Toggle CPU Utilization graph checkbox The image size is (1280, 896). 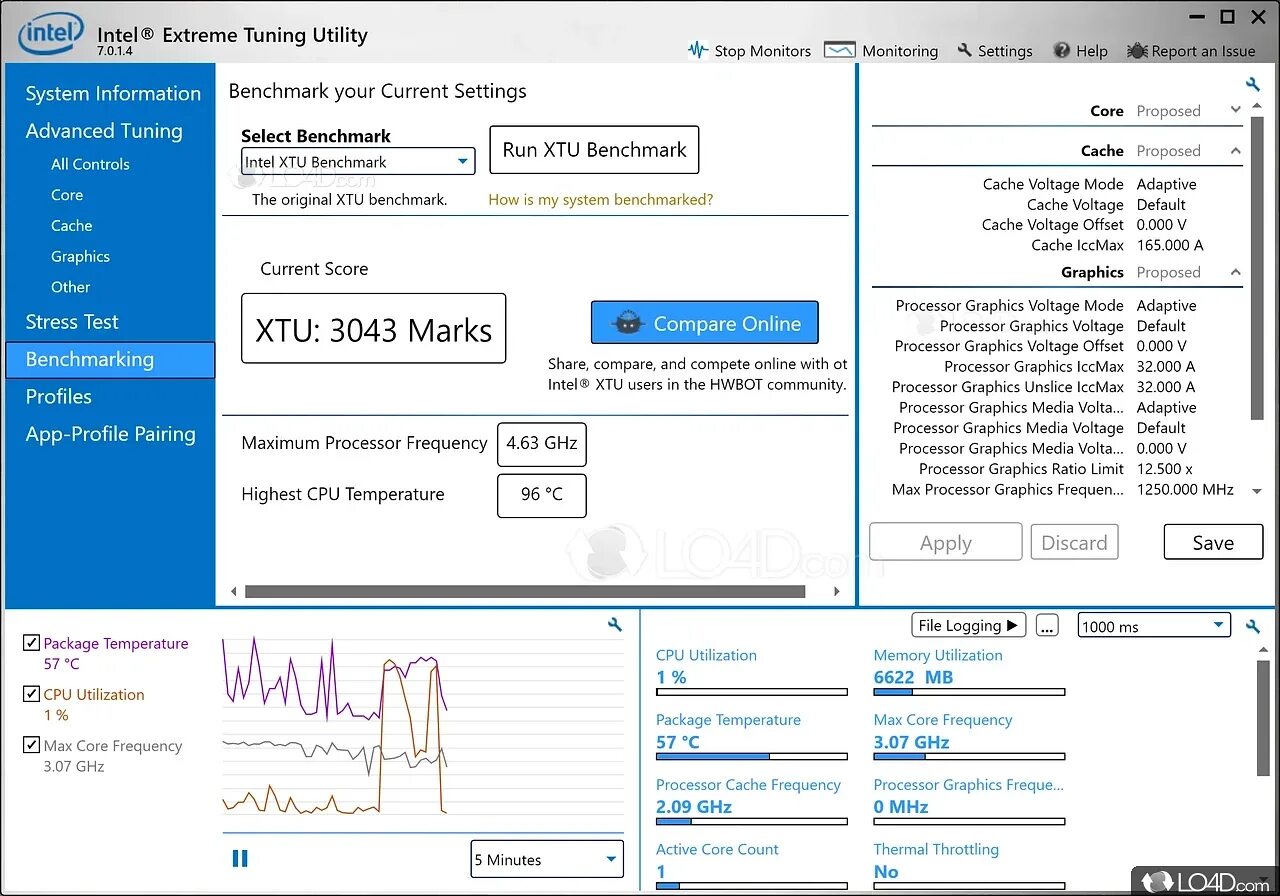[31, 694]
